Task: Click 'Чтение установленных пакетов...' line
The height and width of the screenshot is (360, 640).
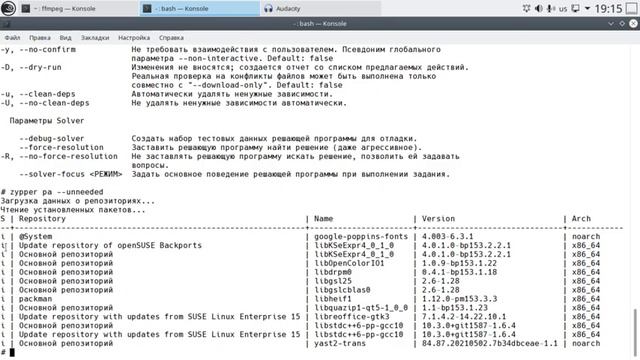Action: [x=73, y=210]
